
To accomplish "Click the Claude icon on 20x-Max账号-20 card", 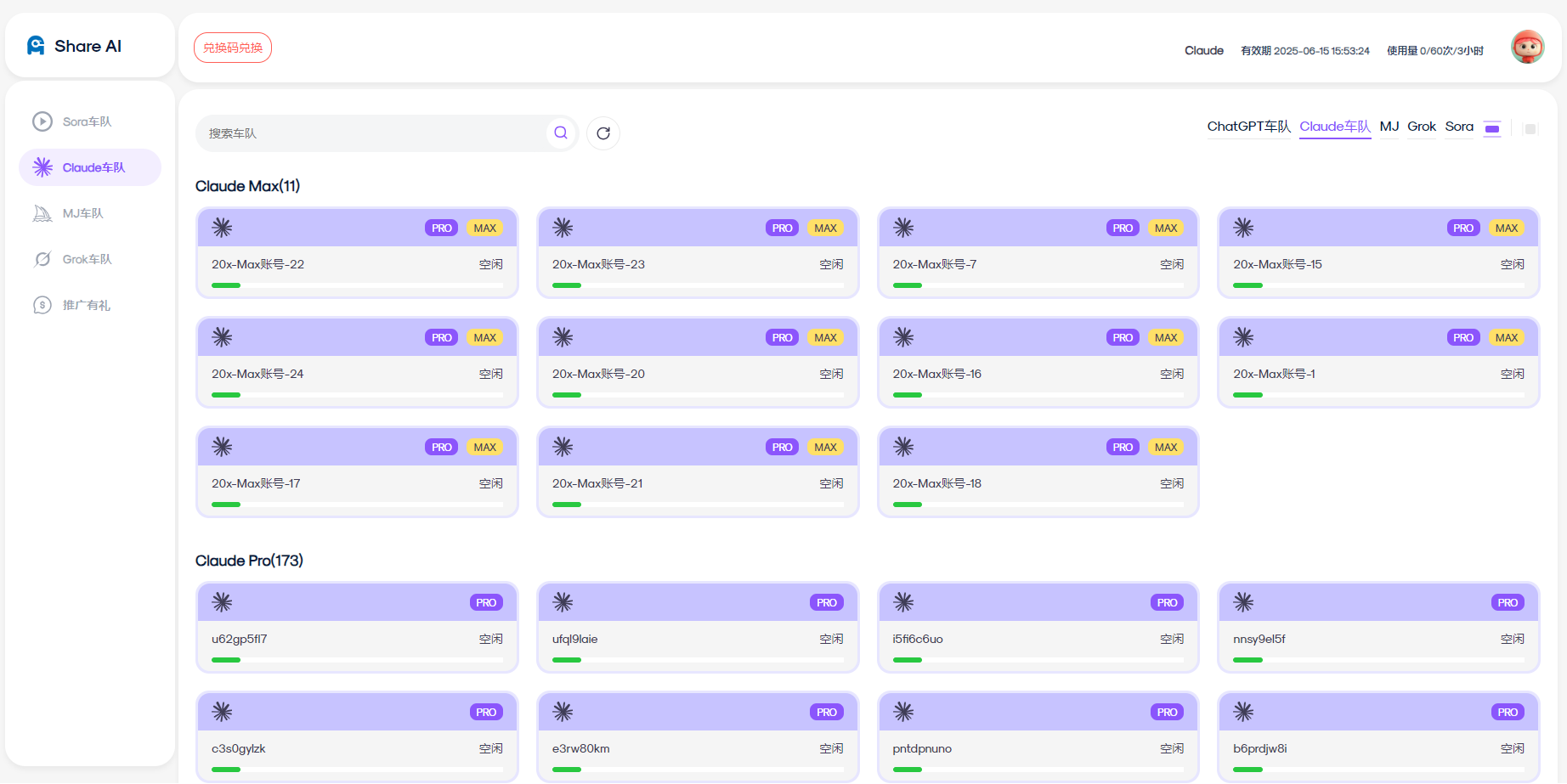I will pyautogui.click(x=563, y=337).
